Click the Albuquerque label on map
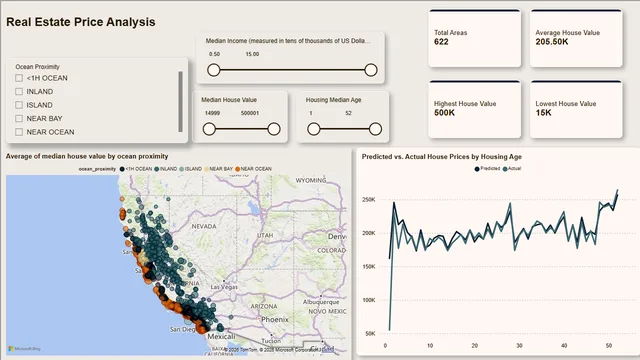The height and width of the screenshot is (360, 640). pos(321,302)
